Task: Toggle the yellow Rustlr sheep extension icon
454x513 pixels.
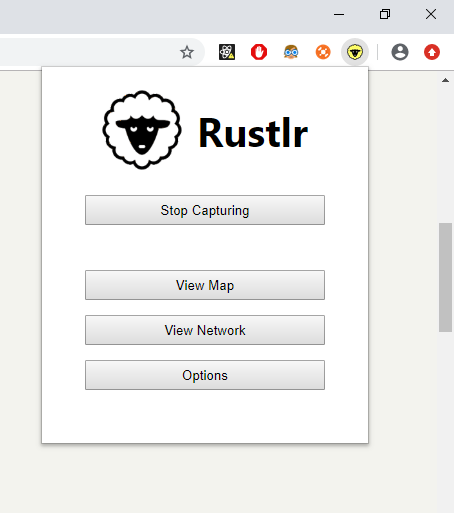Action: pos(355,52)
